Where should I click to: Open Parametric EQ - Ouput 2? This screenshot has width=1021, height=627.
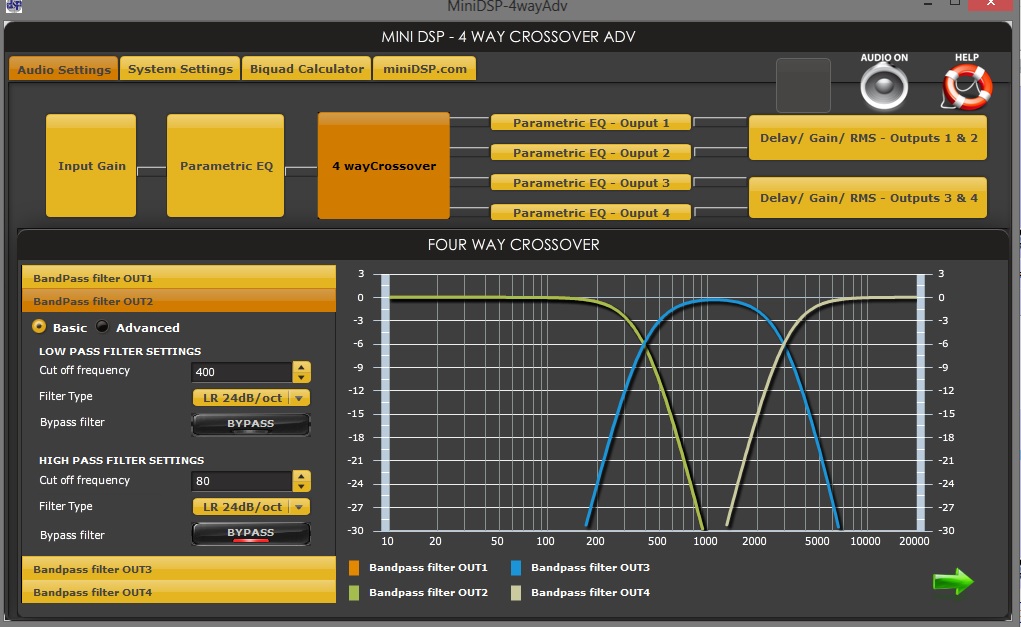tap(591, 152)
